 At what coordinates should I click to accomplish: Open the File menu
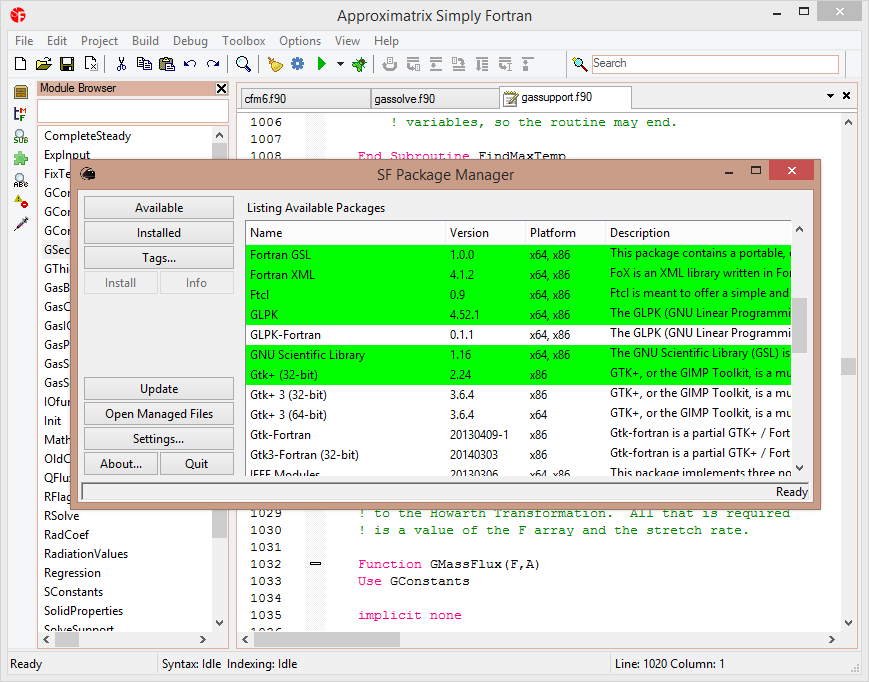point(24,41)
